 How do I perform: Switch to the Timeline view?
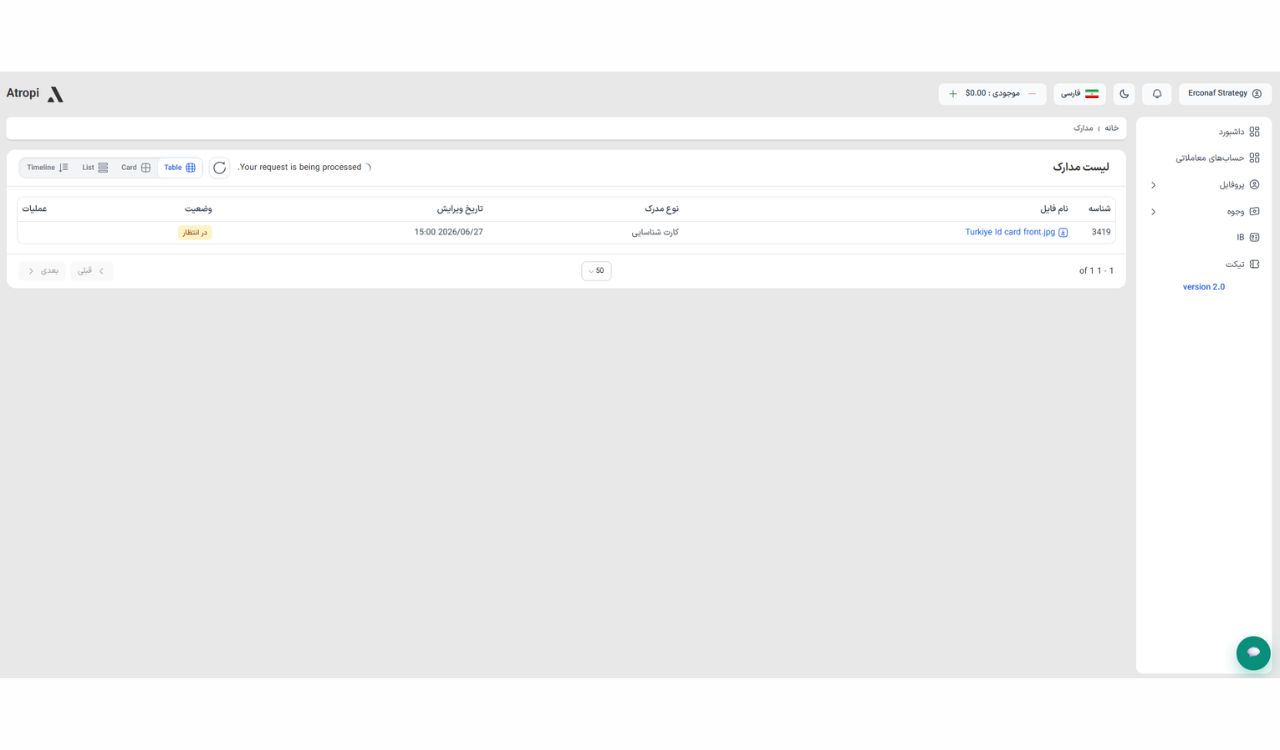click(x=48, y=168)
